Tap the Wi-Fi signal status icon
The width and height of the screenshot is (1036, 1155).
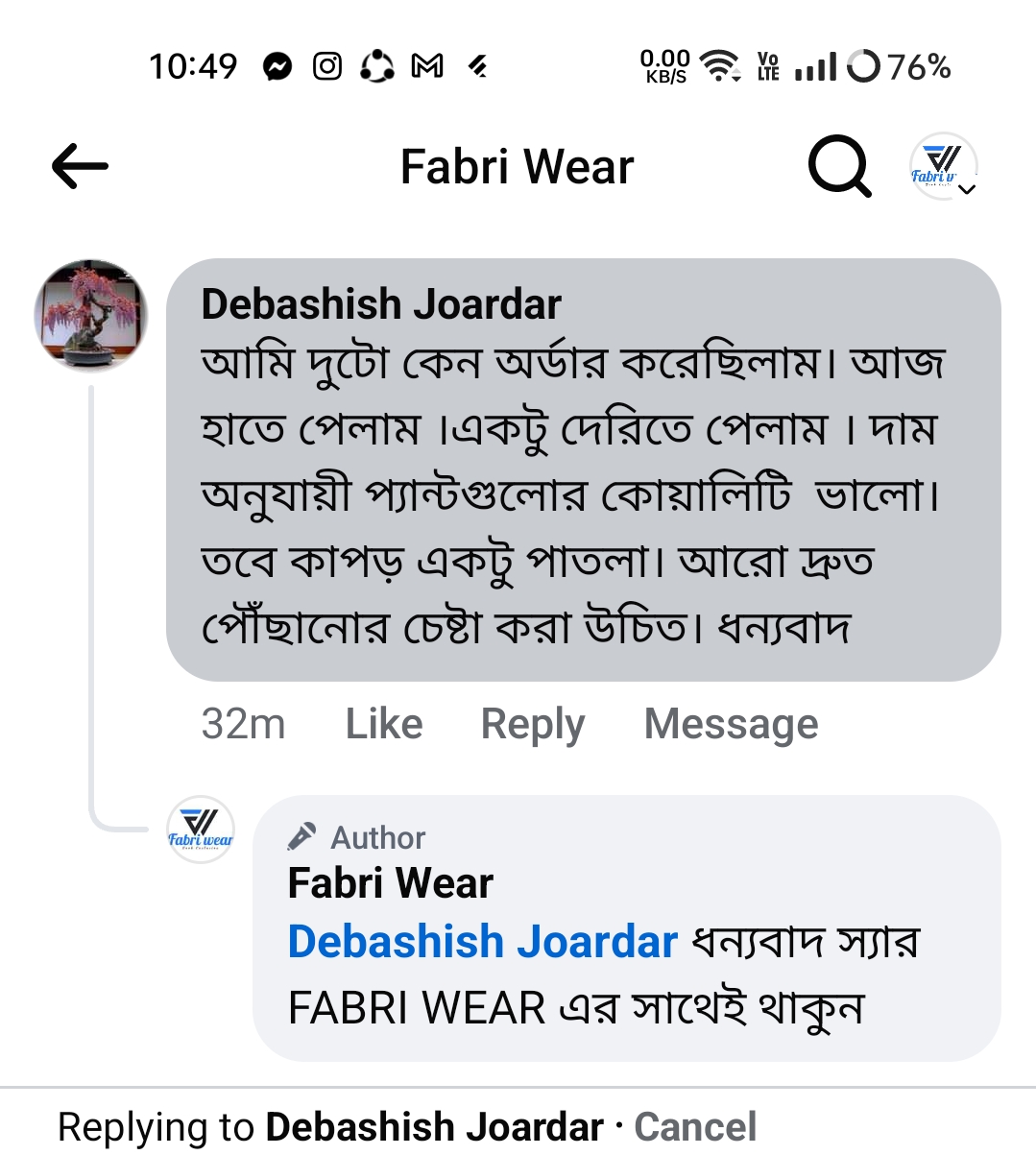coord(719,66)
